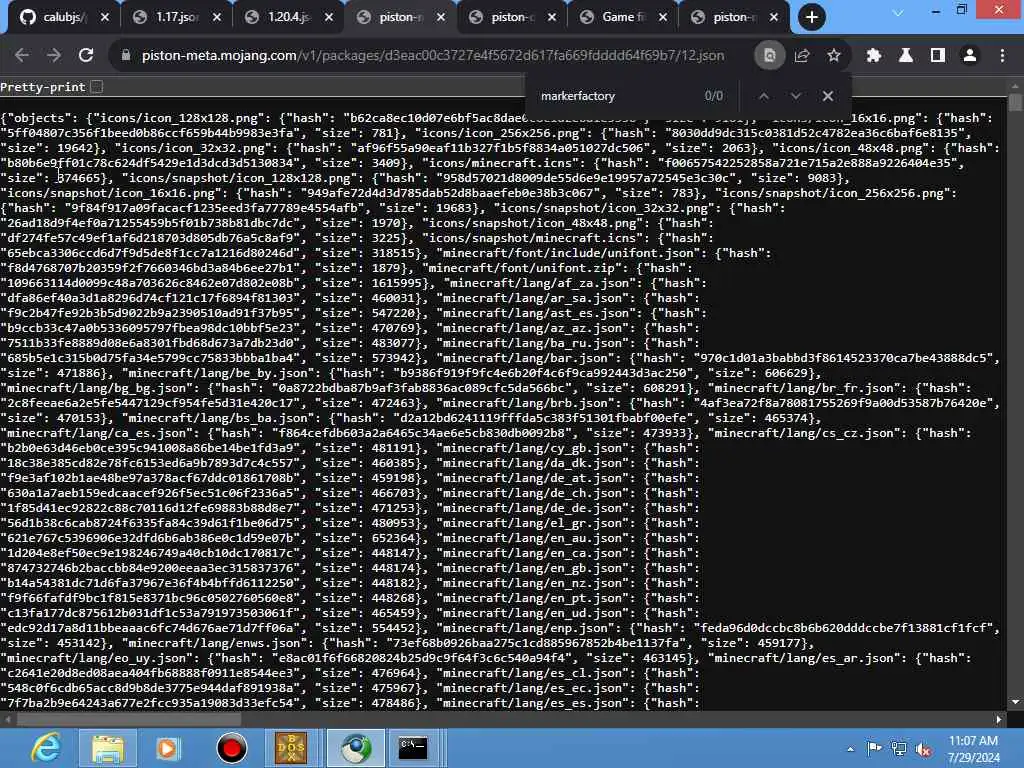Click the horizontal scrollbar right arrow

[x=999, y=720]
